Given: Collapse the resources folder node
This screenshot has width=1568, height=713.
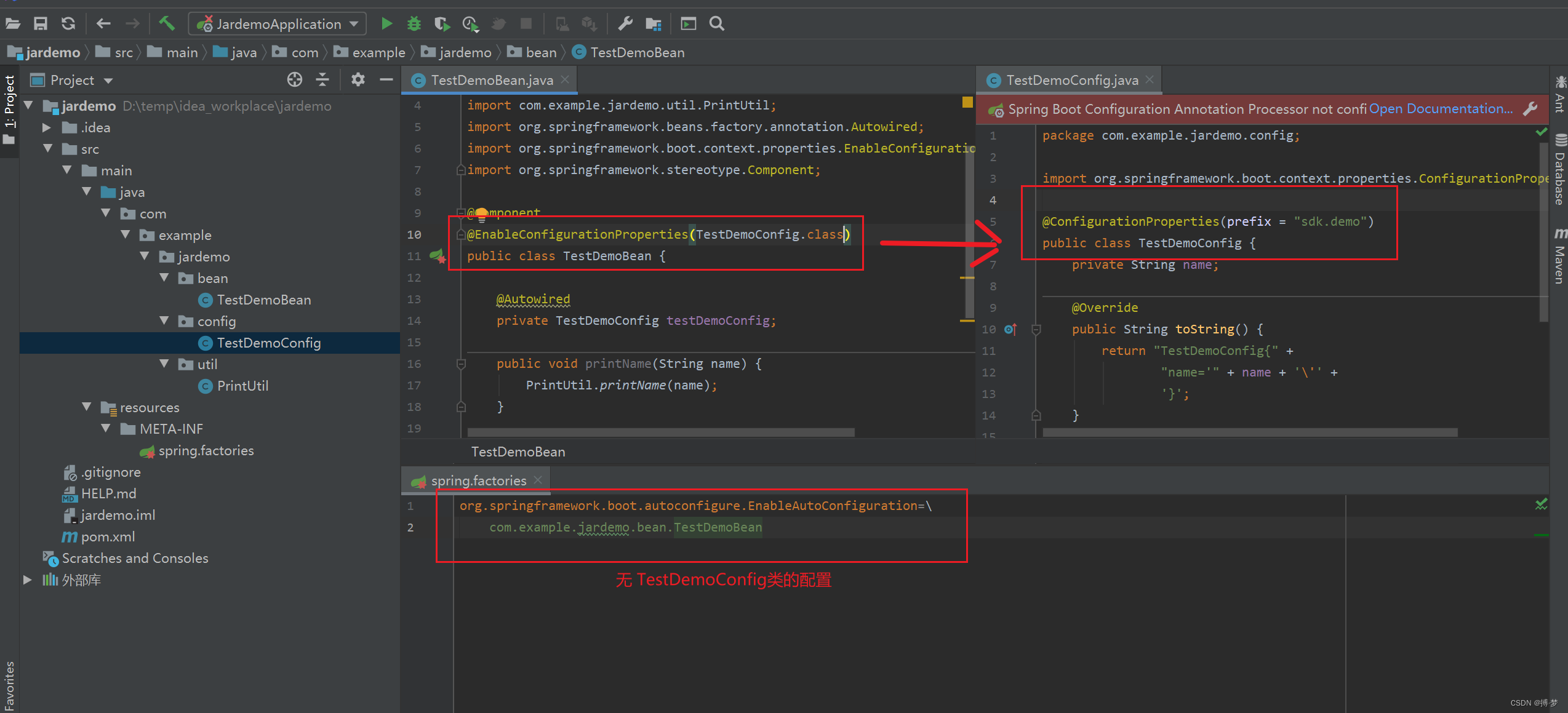Looking at the screenshot, I should pos(87,407).
